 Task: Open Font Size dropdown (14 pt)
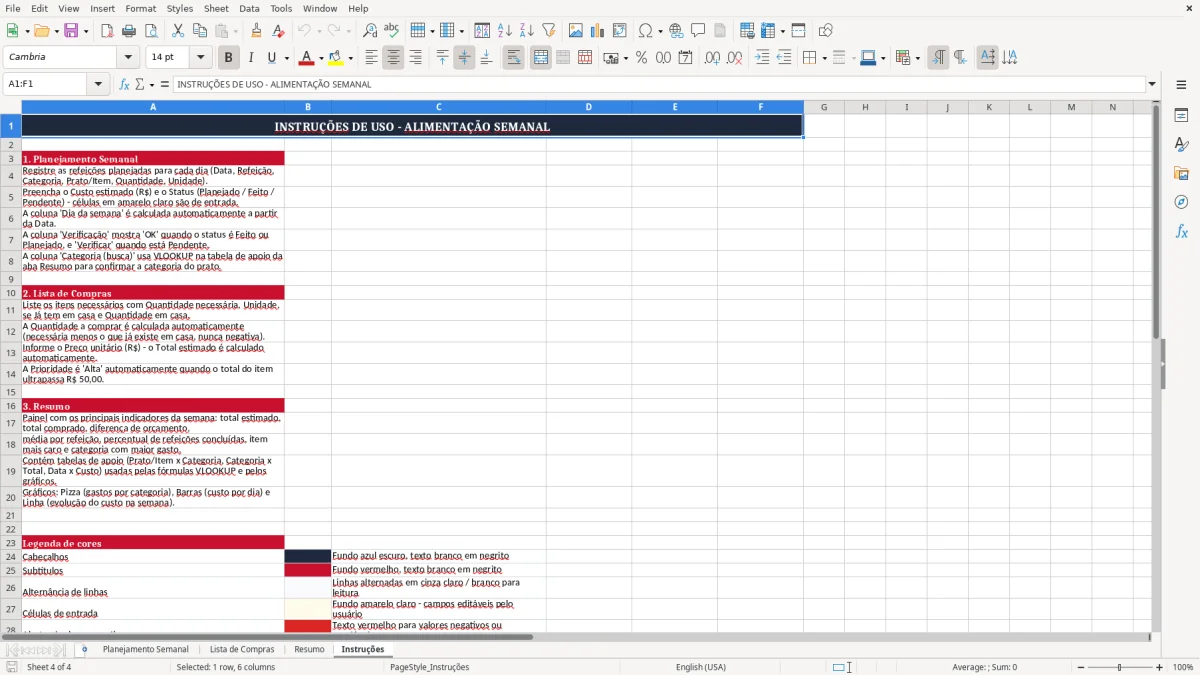pos(200,58)
